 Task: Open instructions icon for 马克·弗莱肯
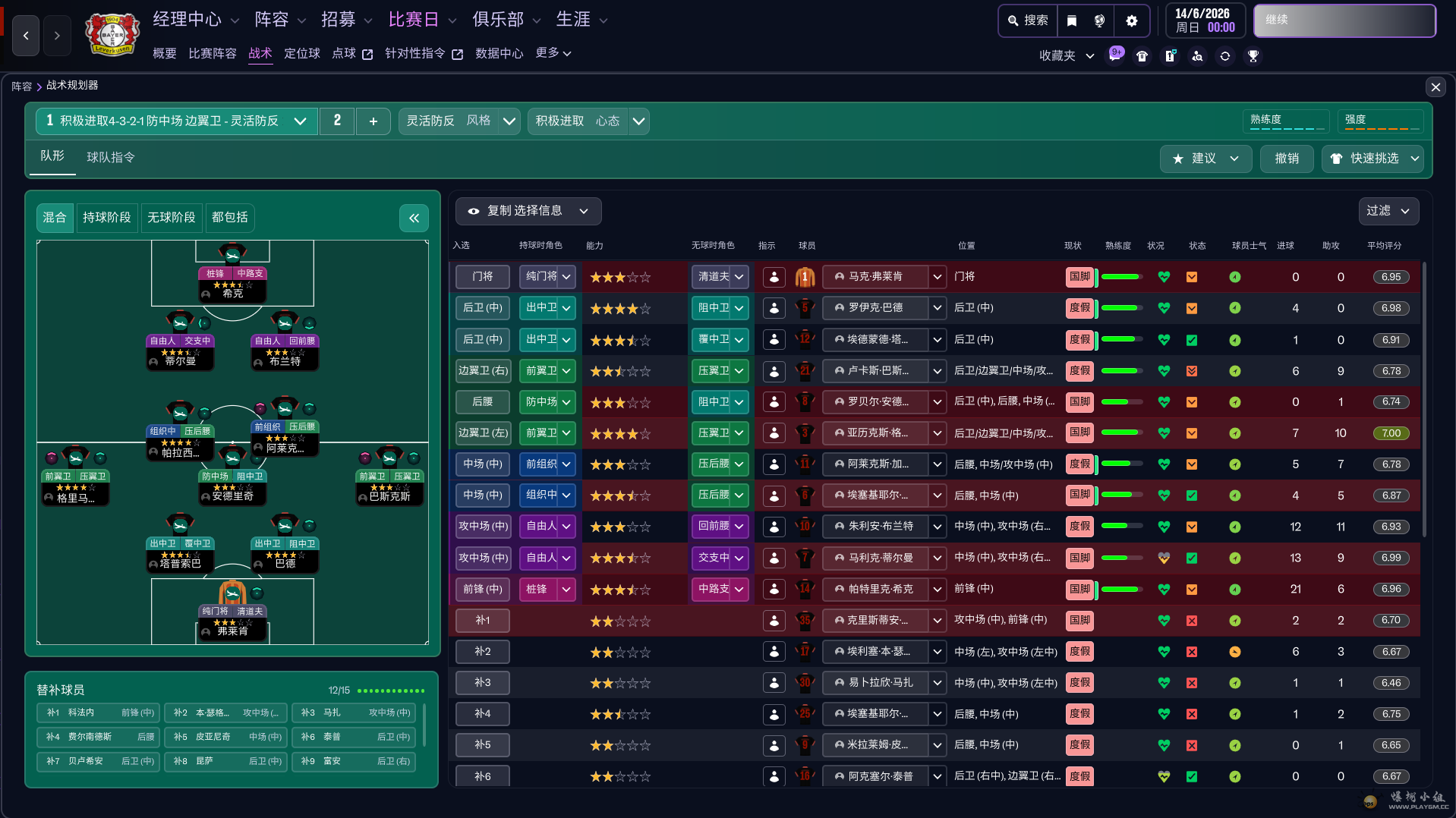click(774, 277)
